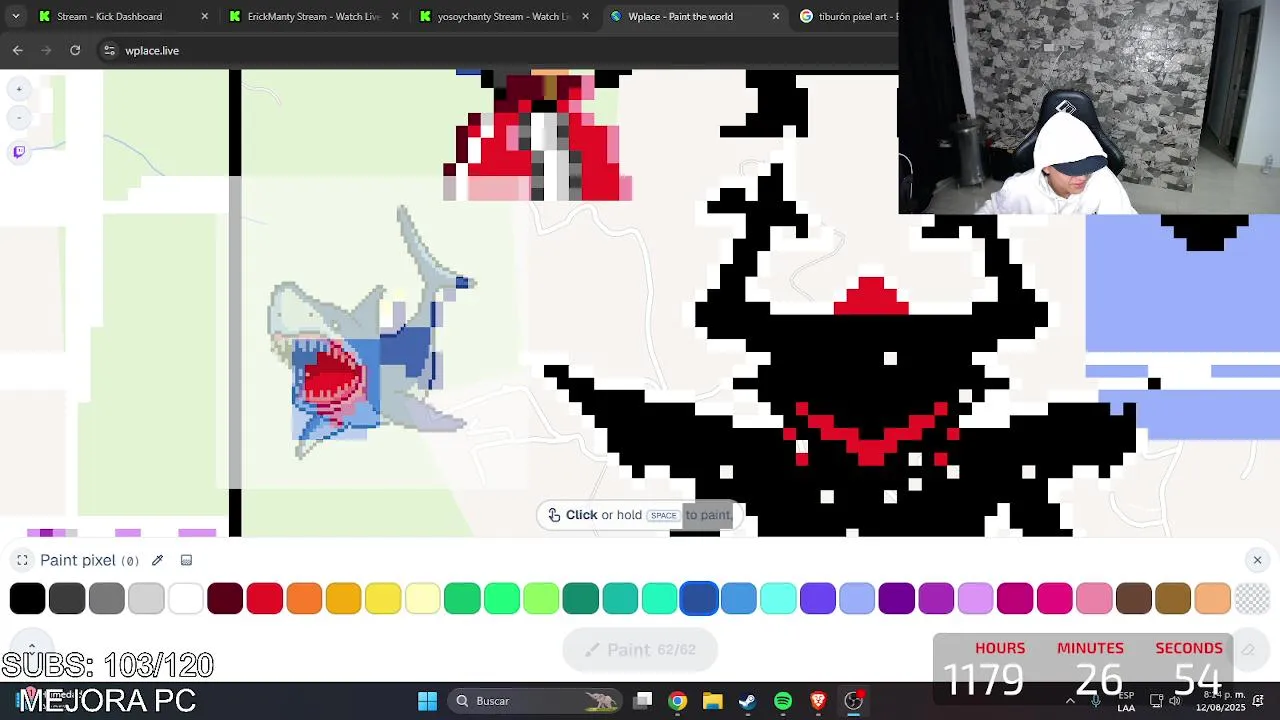Pick the dark maroon color swatch

tap(225, 598)
